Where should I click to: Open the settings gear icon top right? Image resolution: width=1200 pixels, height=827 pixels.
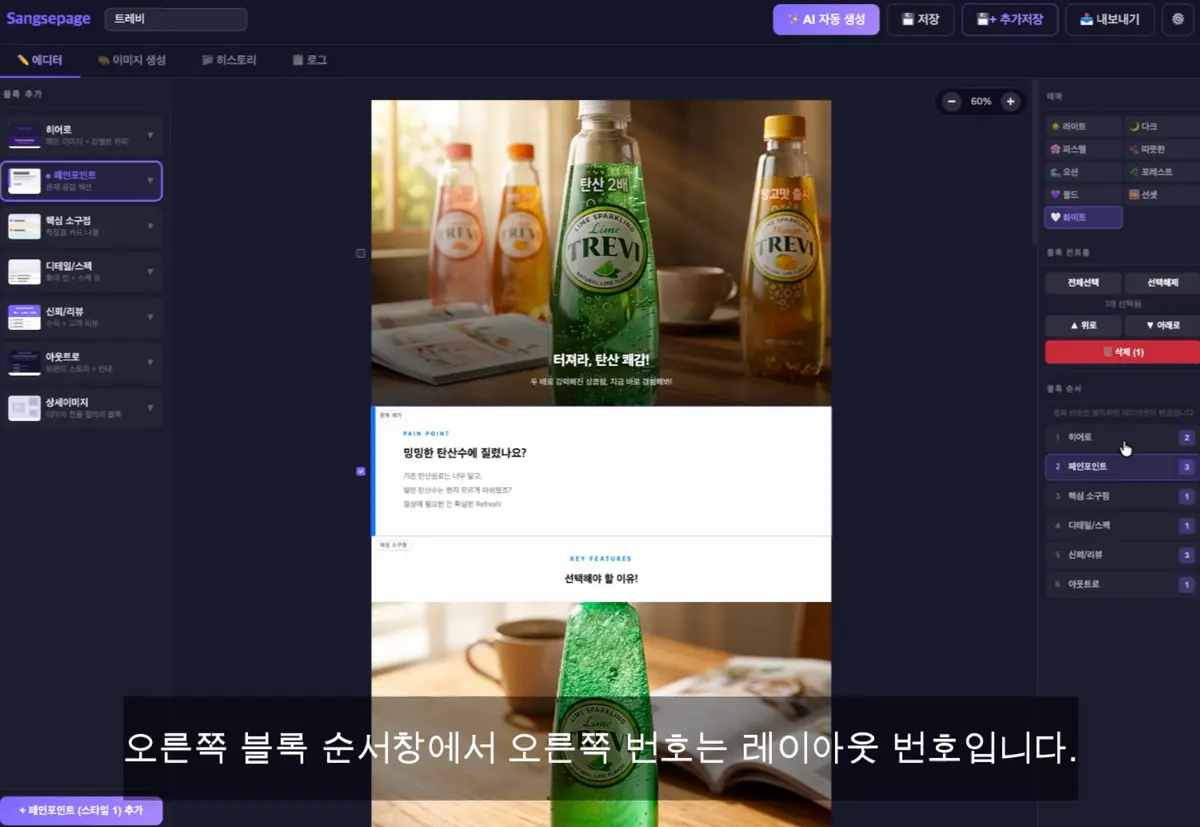[1178, 19]
